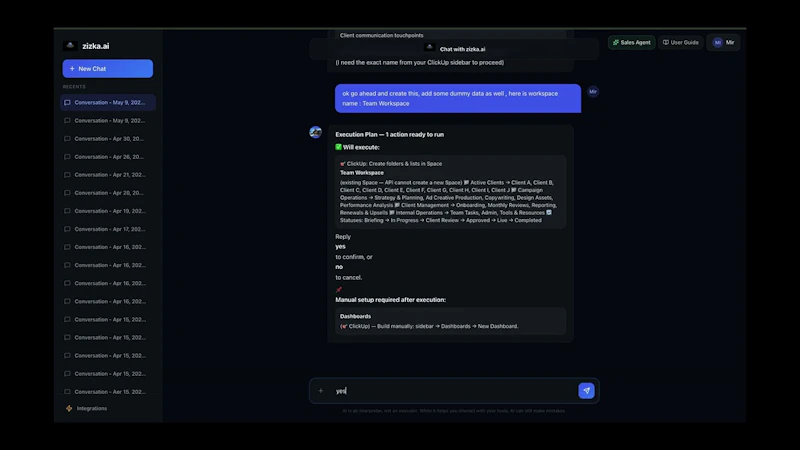Open the Apr 30 conversation
The image size is (800, 450).
coord(108,139)
